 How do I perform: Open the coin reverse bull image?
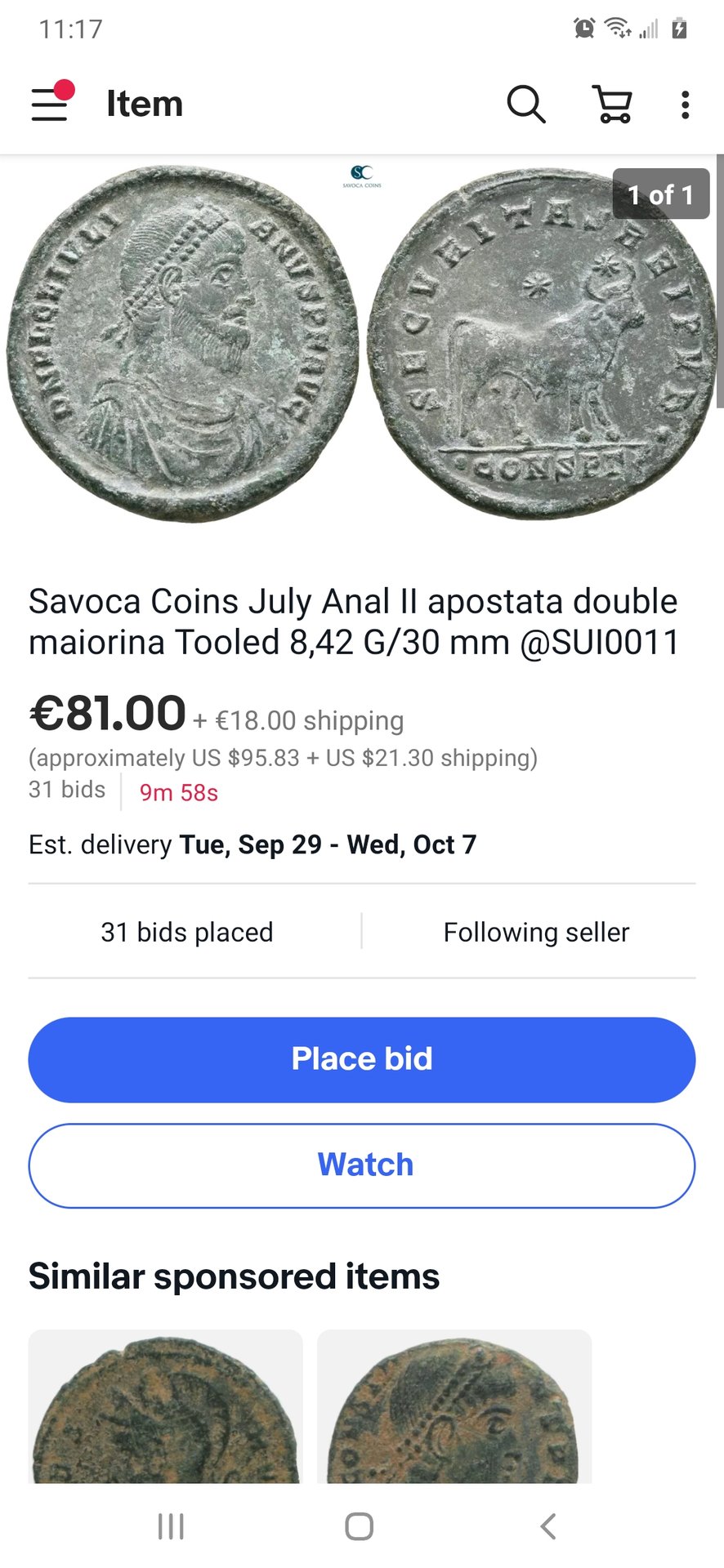[539, 343]
